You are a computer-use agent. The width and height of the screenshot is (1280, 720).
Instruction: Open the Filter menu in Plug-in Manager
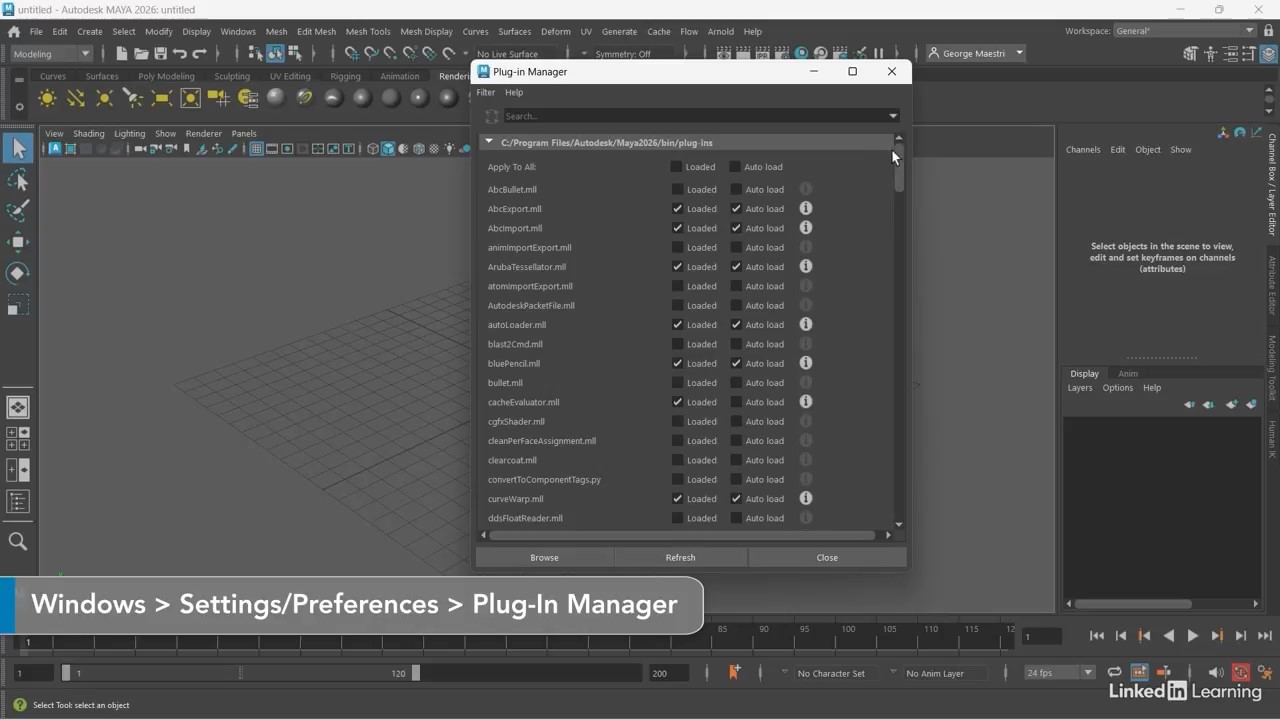(486, 92)
